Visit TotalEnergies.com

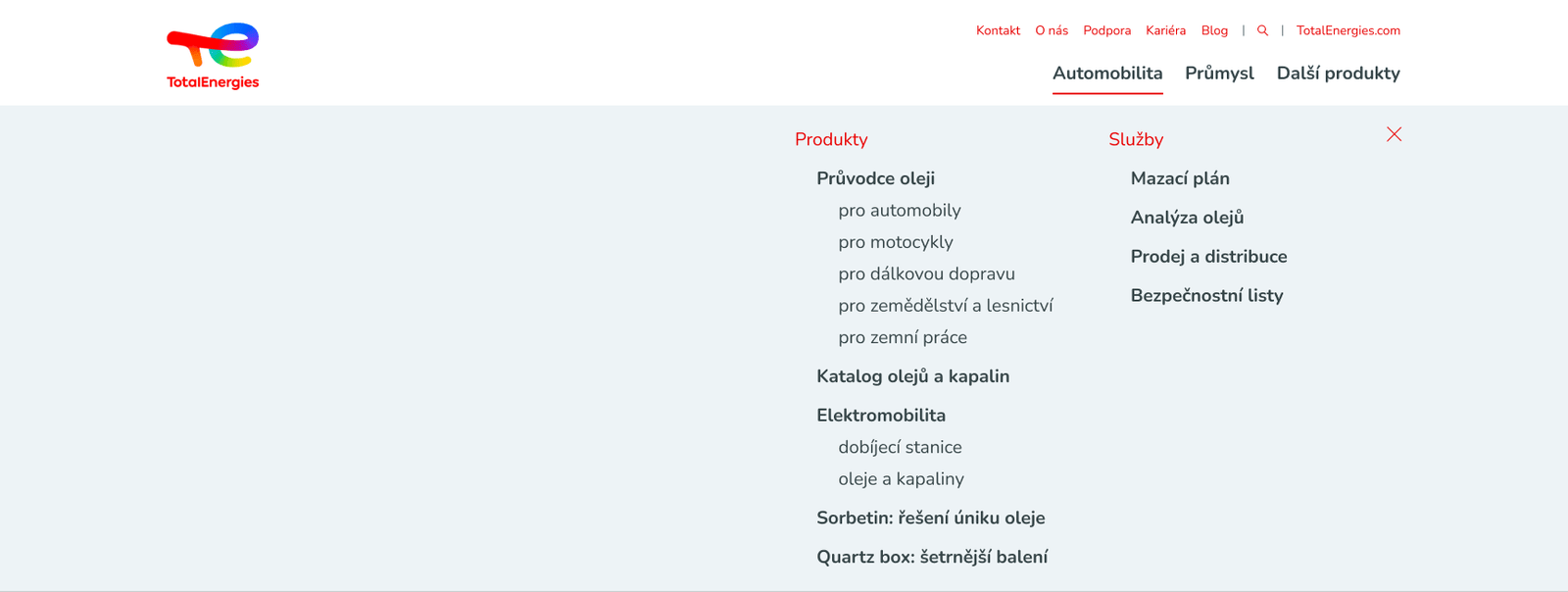click(1347, 30)
